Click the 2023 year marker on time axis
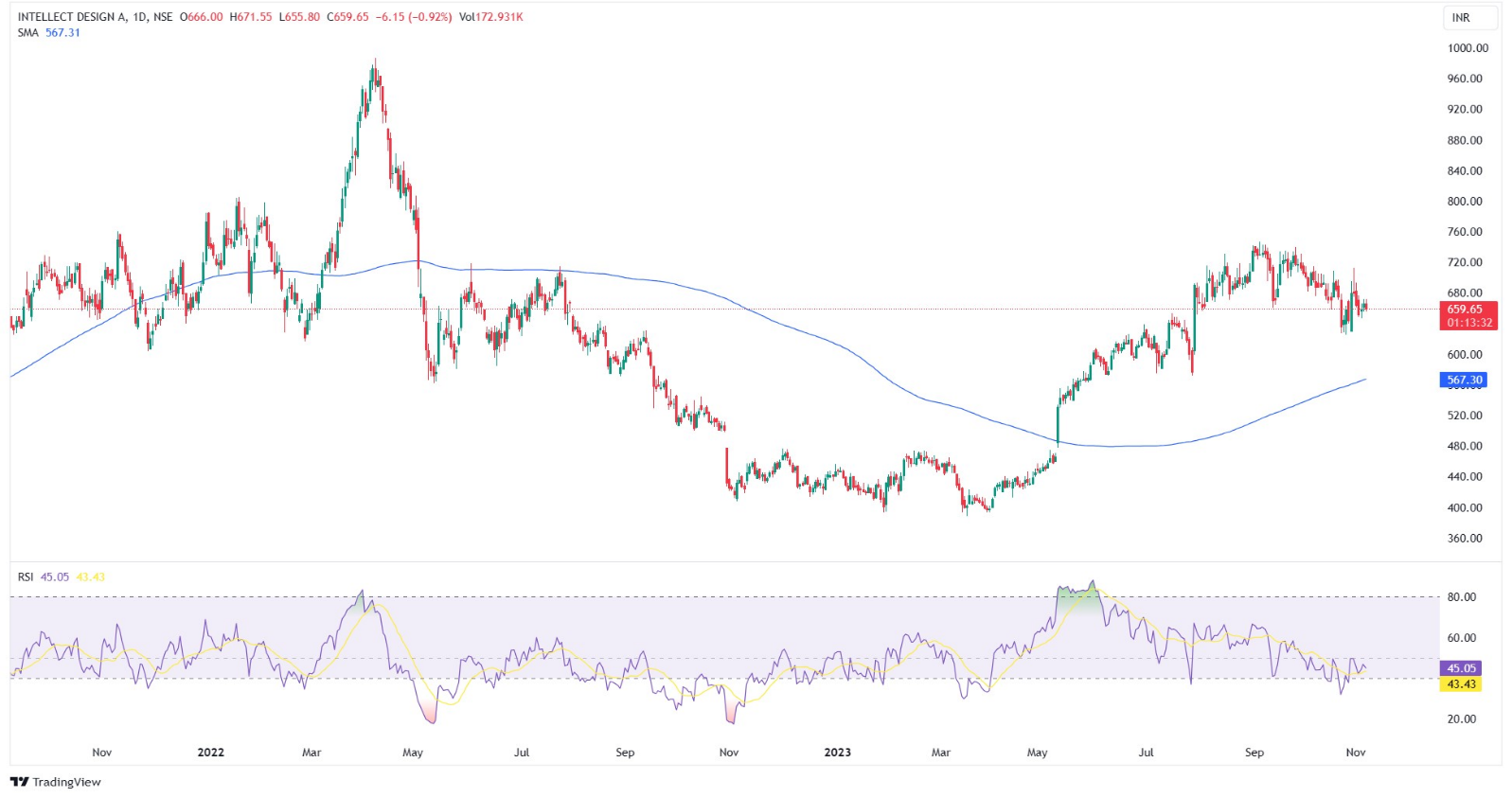The image size is (1512, 798). pos(837,753)
